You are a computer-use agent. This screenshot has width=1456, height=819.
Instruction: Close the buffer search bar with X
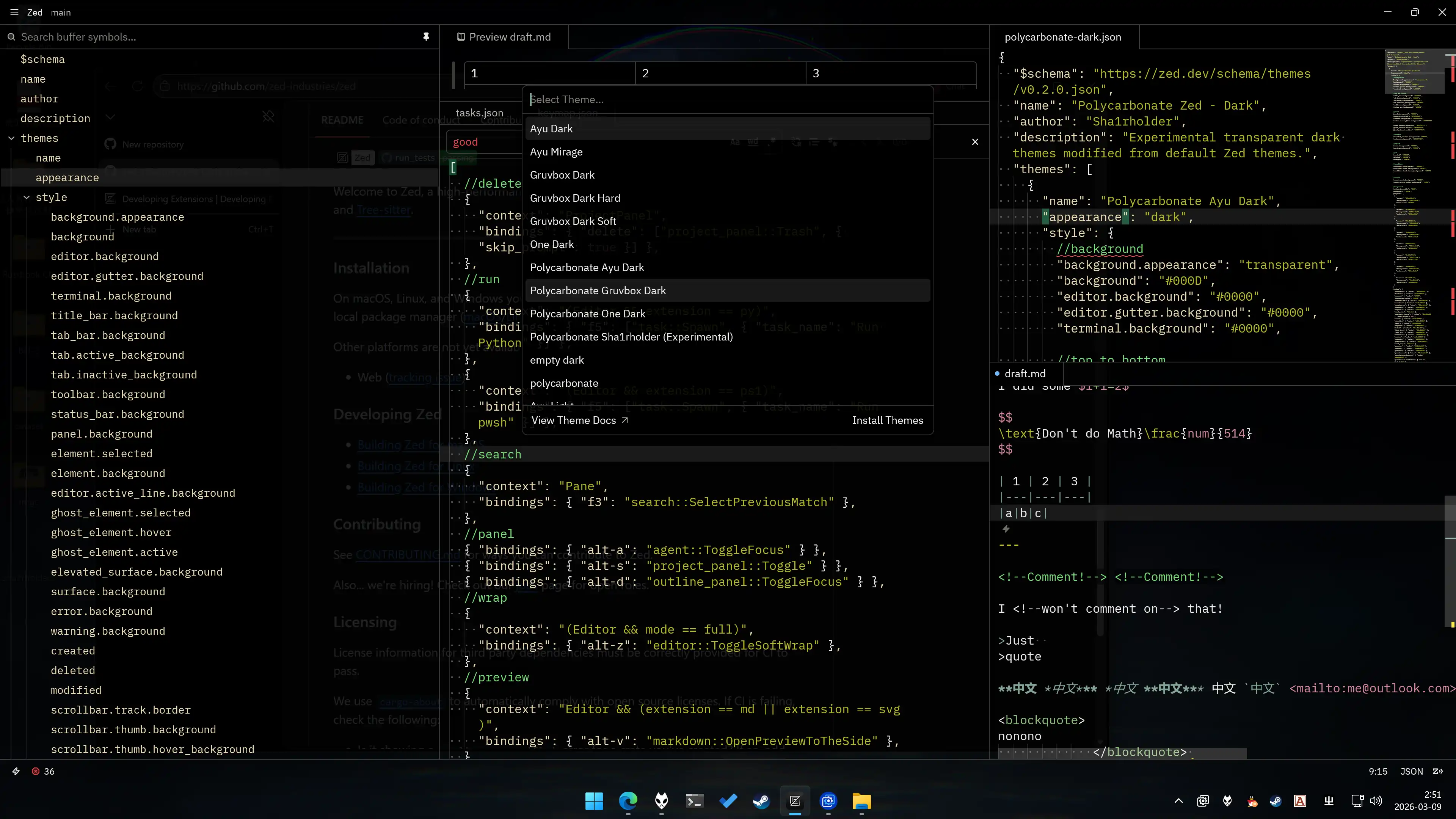click(975, 142)
